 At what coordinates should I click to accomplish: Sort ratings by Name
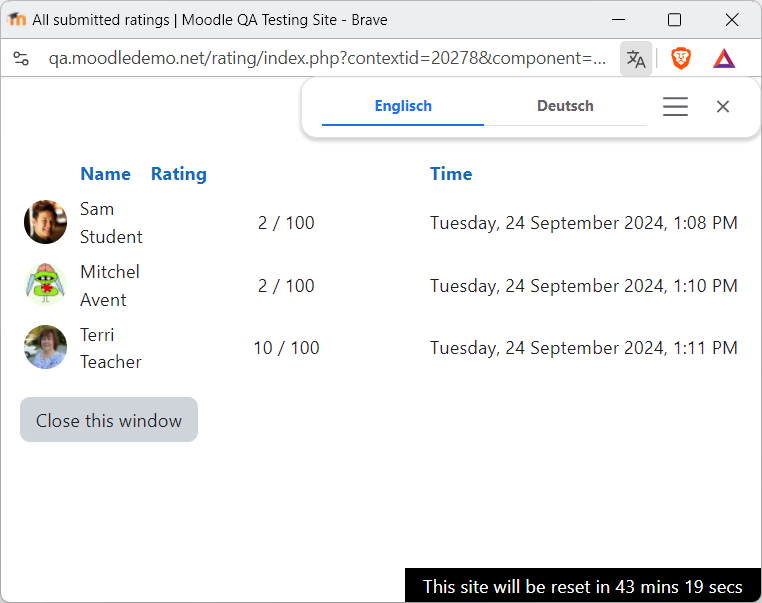[105, 174]
